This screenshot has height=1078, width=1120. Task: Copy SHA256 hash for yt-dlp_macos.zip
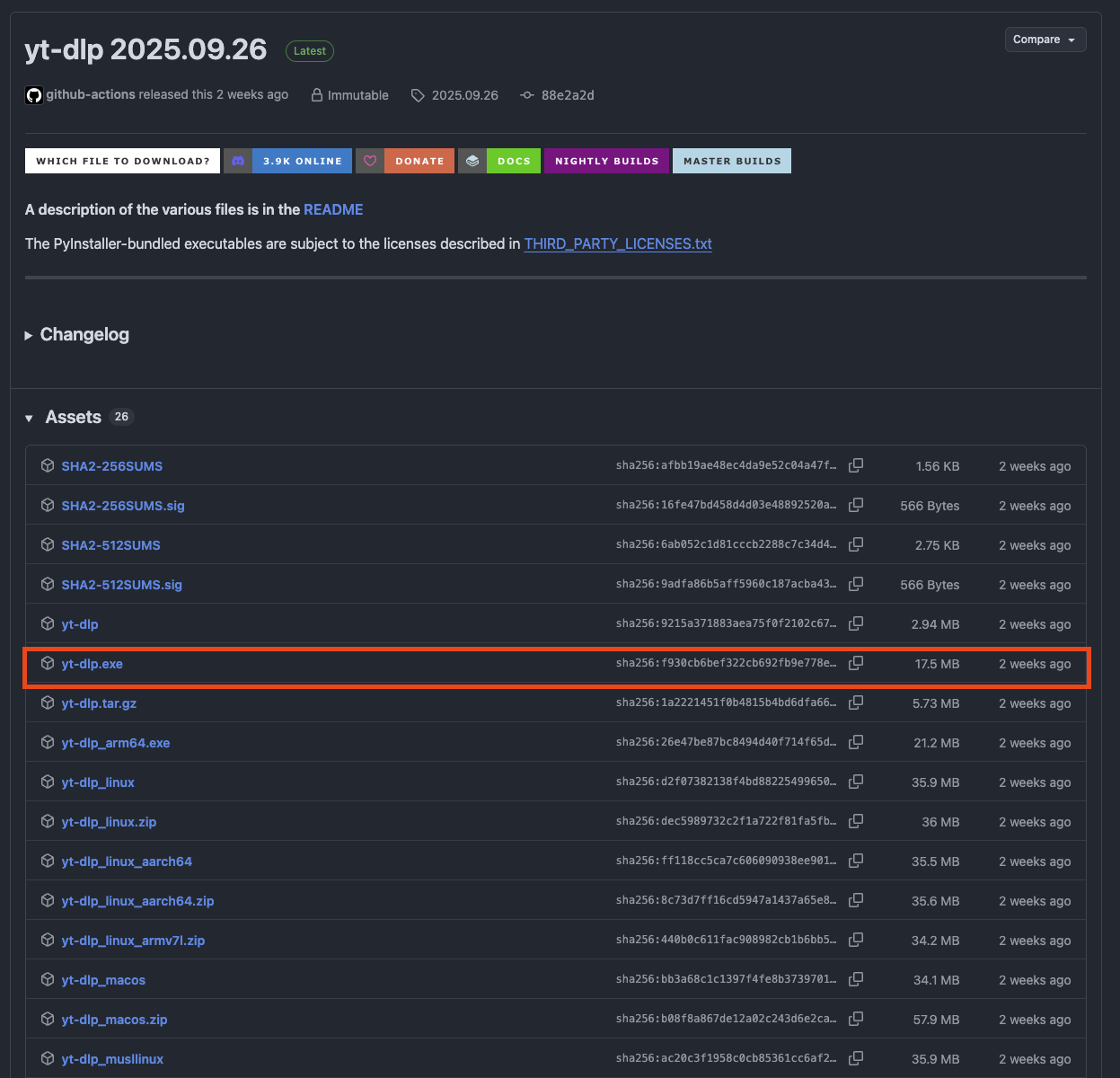pyautogui.click(x=856, y=1019)
